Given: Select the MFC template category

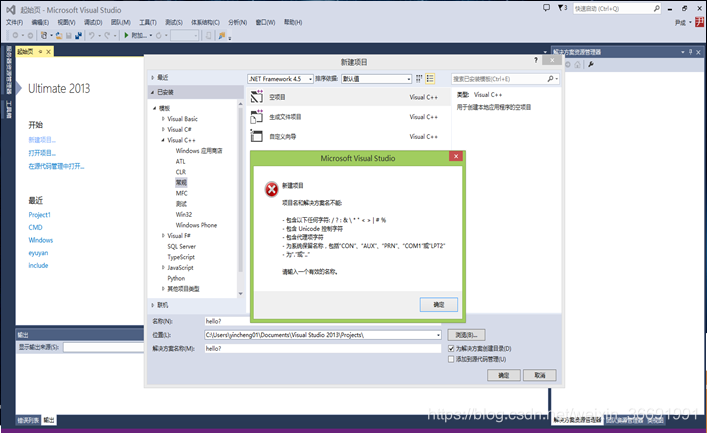Looking at the screenshot, I should [182, 193].
